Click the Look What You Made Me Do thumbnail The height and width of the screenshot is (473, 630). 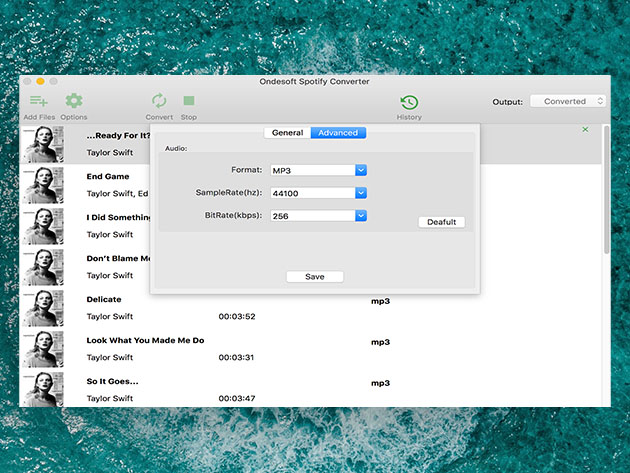click(43, 349)
